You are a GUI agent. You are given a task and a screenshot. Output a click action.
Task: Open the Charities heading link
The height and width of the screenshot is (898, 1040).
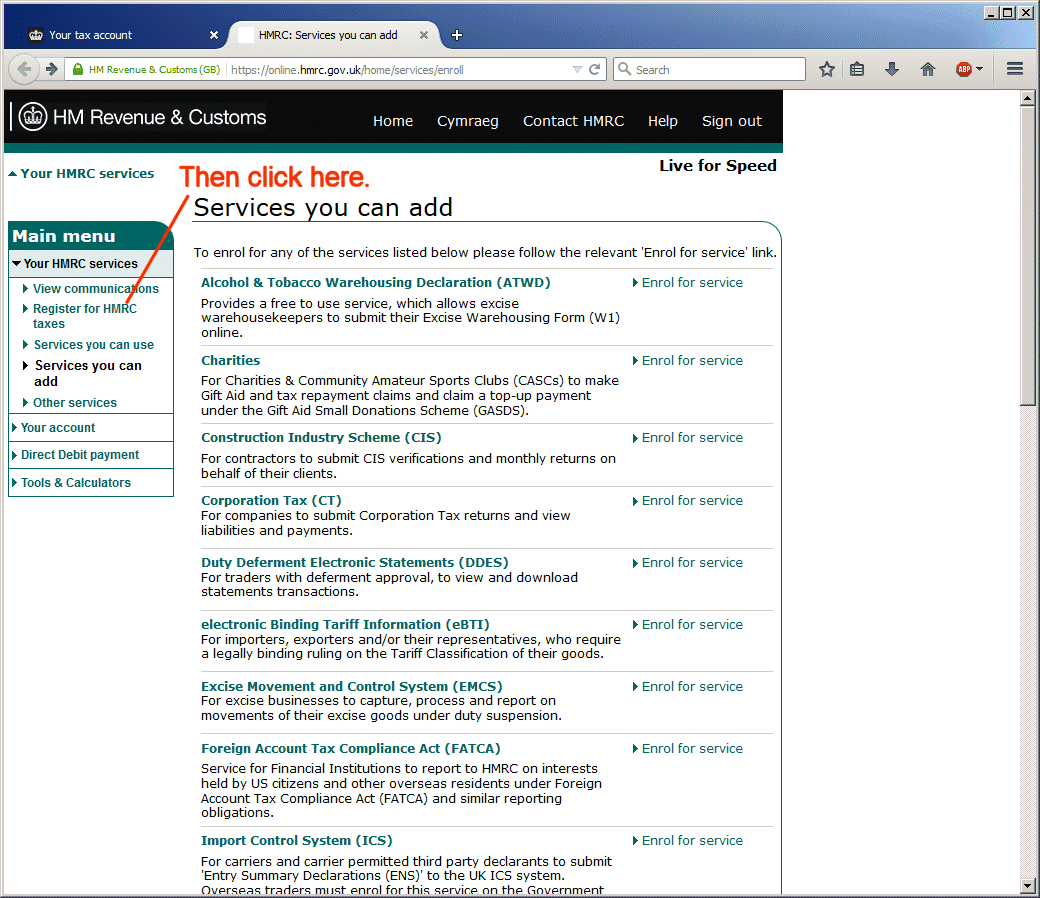click(230, 361)
